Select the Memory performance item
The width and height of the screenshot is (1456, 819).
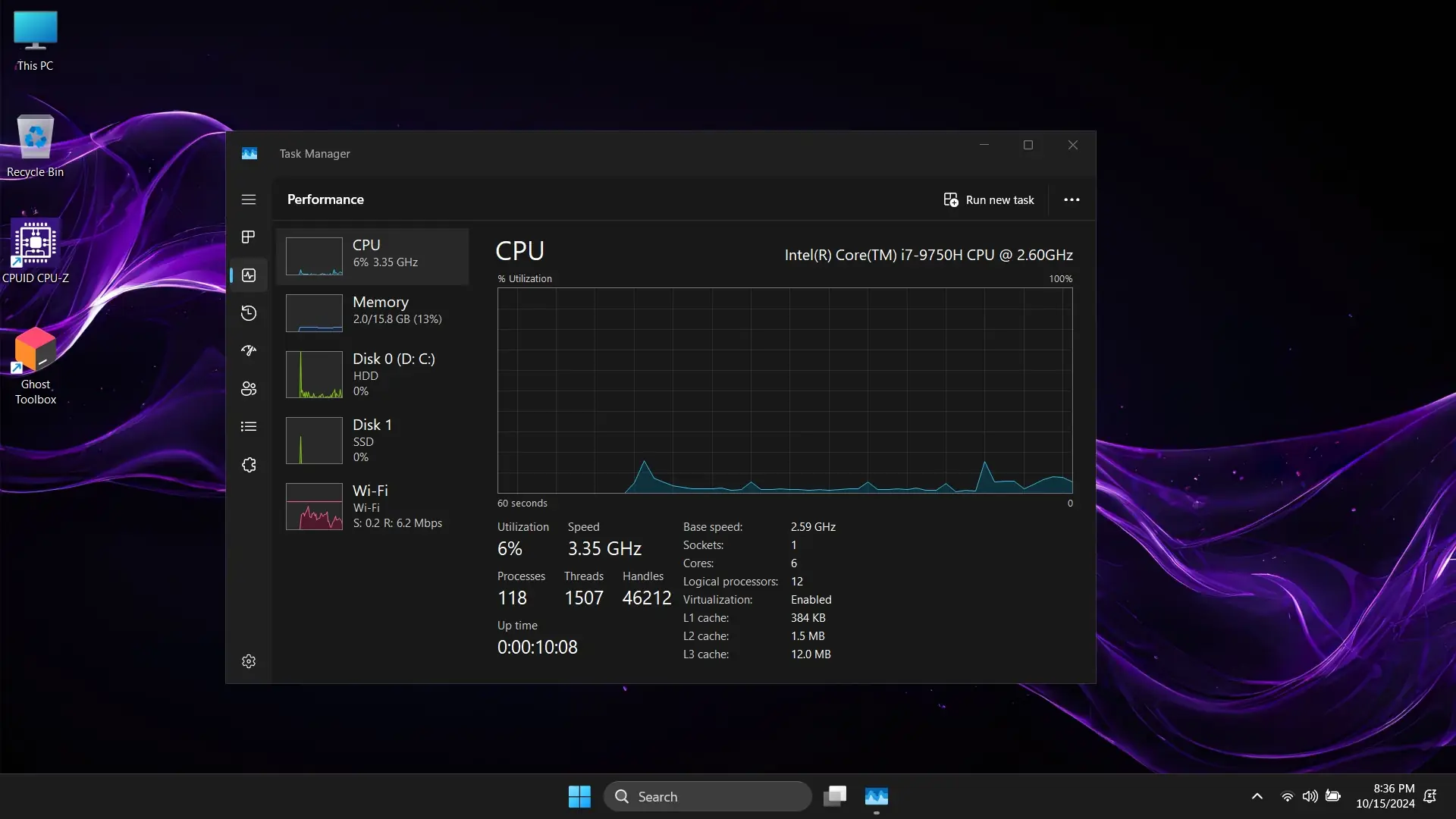(x=372, y=312)
